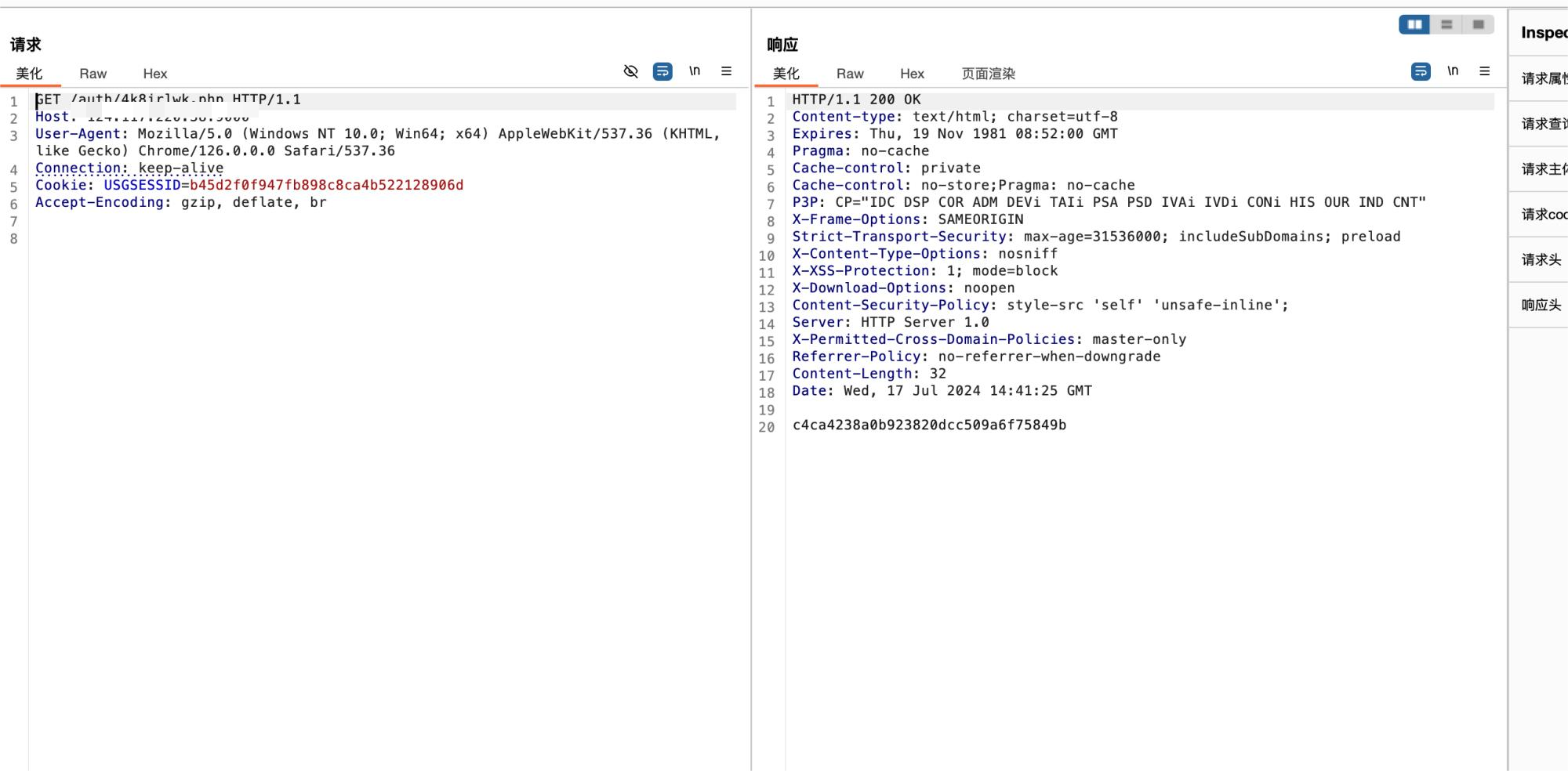Select the combined single-pane layout icon
This screenshot has width=1568, height=771.
pos(1478,25)
